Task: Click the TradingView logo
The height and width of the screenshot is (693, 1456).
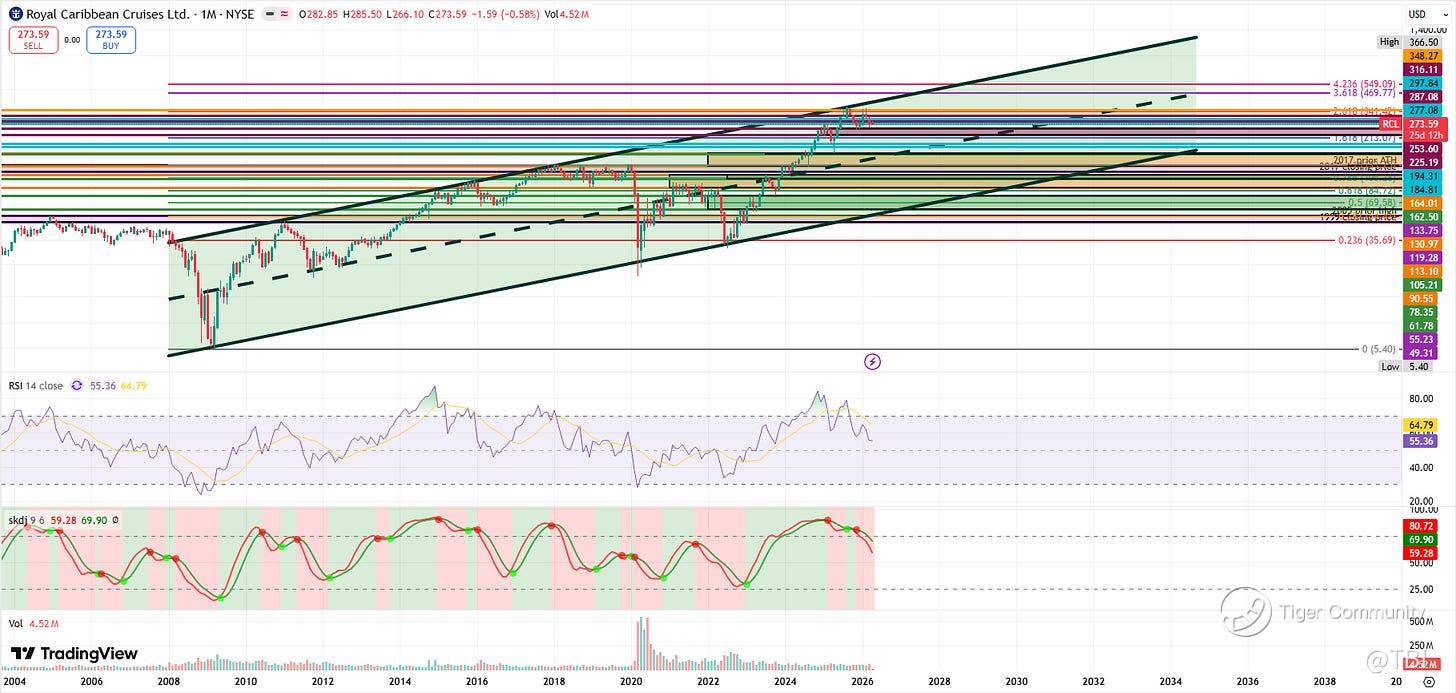Action: click(x=75, y=653)
